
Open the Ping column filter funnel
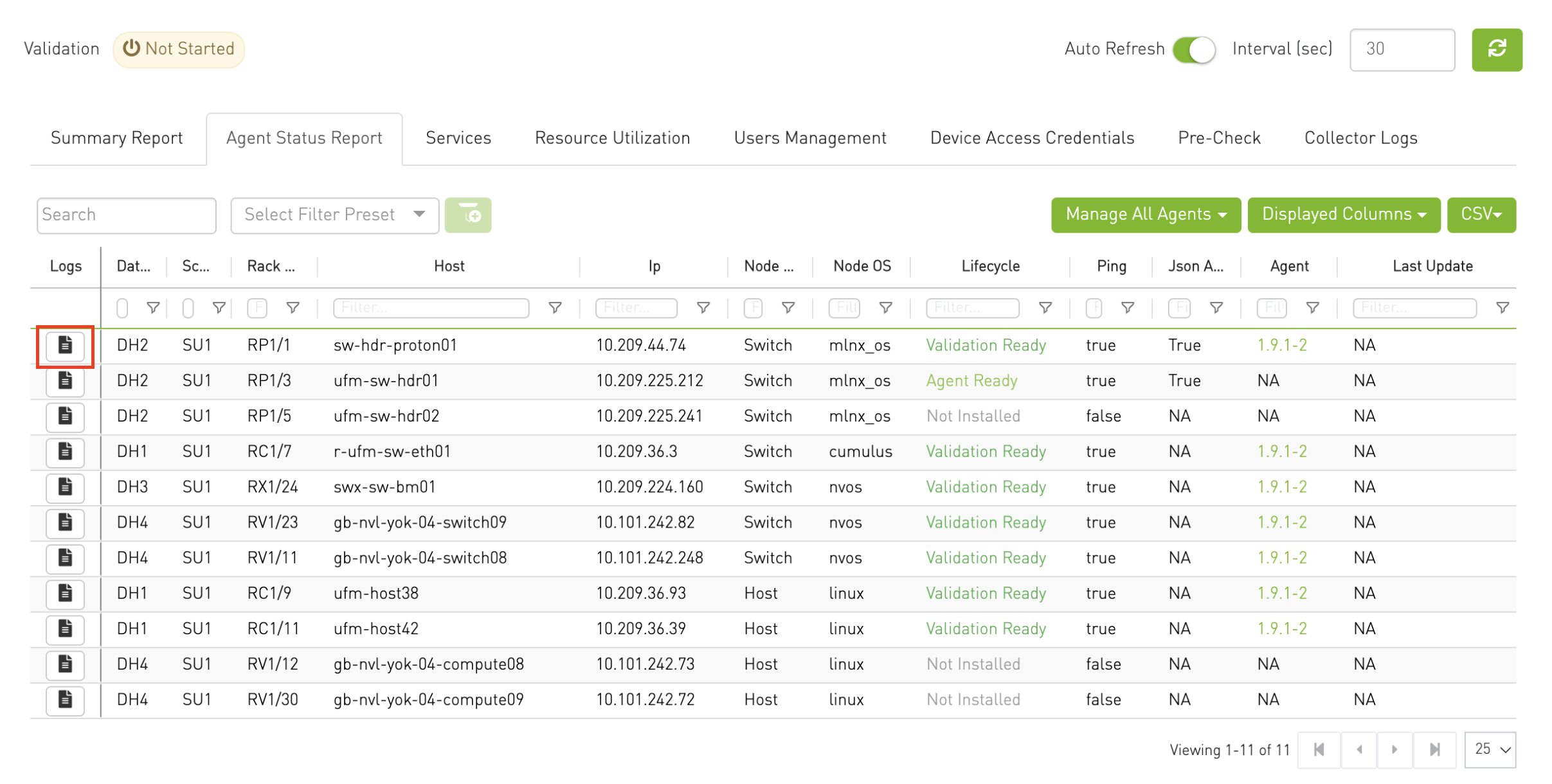coord(1128,308)
